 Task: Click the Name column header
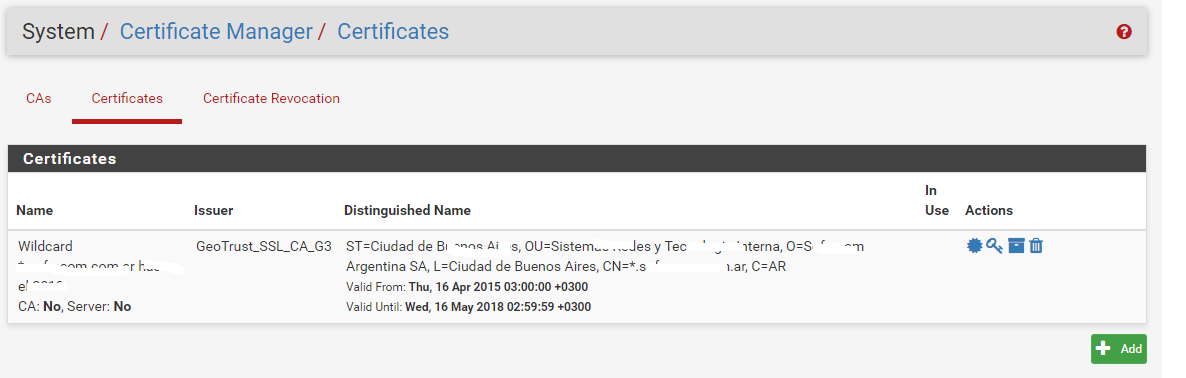click(35, 210)
